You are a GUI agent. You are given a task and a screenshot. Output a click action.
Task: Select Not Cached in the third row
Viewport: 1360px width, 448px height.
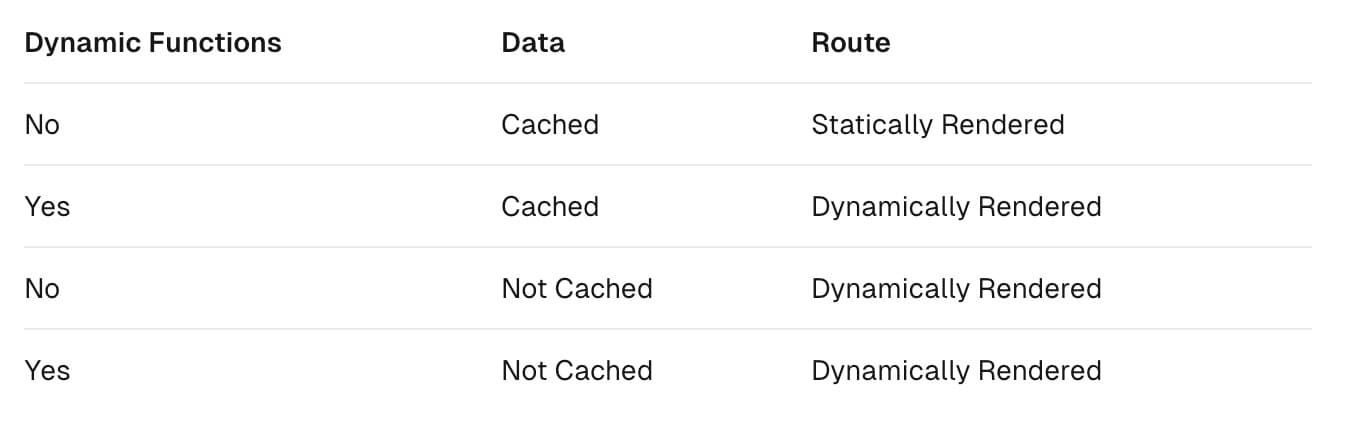tap(577, 289)
